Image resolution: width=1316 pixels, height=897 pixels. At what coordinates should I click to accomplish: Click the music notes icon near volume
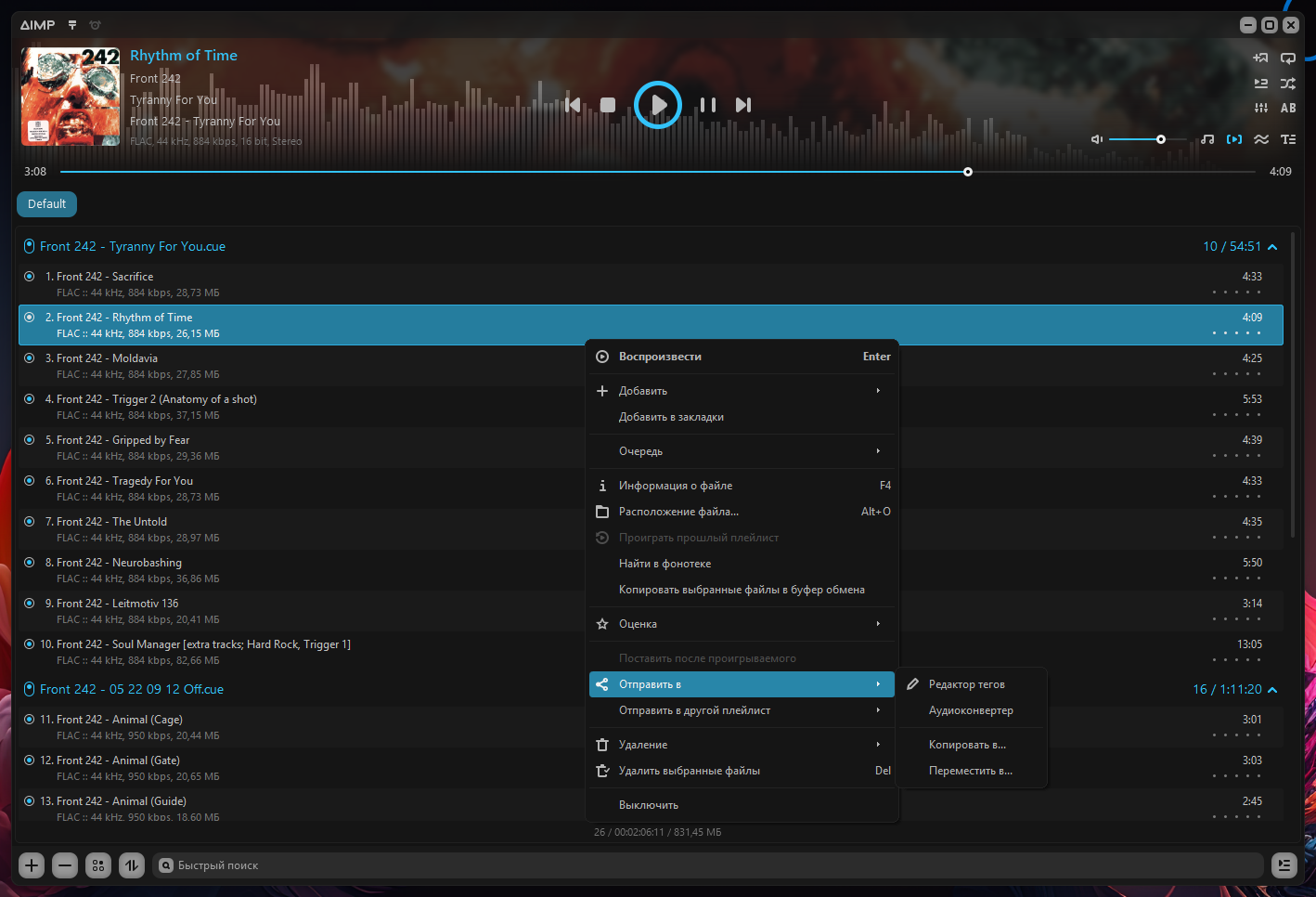(1207, 139)
